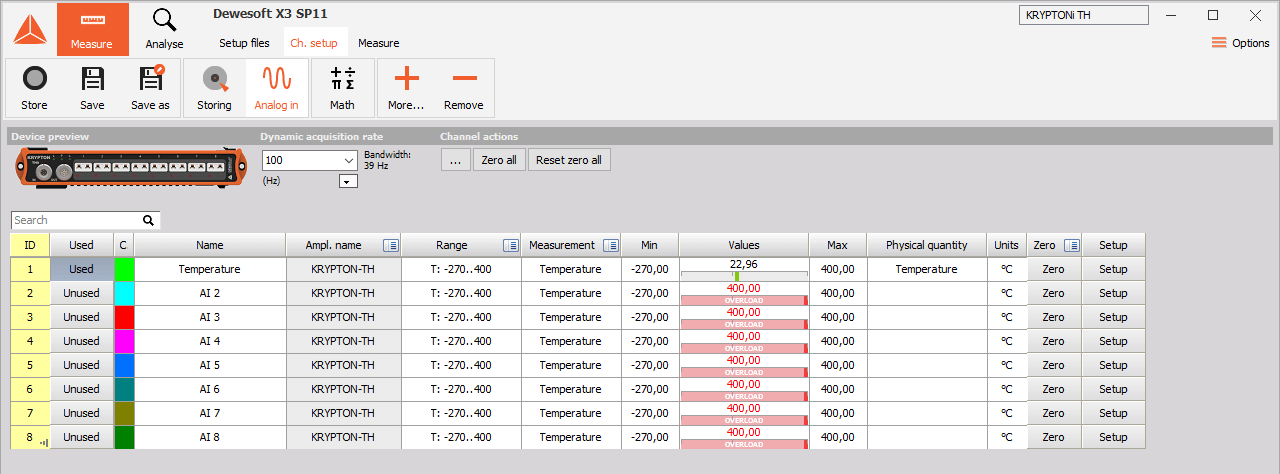Save the setup with Save icon
The height and width of the screenshot is (474, 1280).
pos(92,88)
